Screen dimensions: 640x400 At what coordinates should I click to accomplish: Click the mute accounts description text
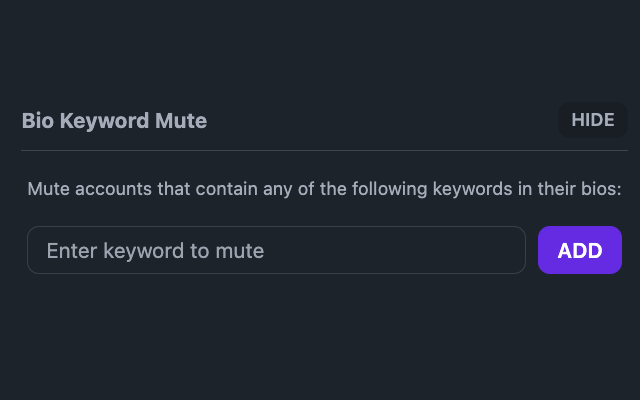click(x=324, y=189)
